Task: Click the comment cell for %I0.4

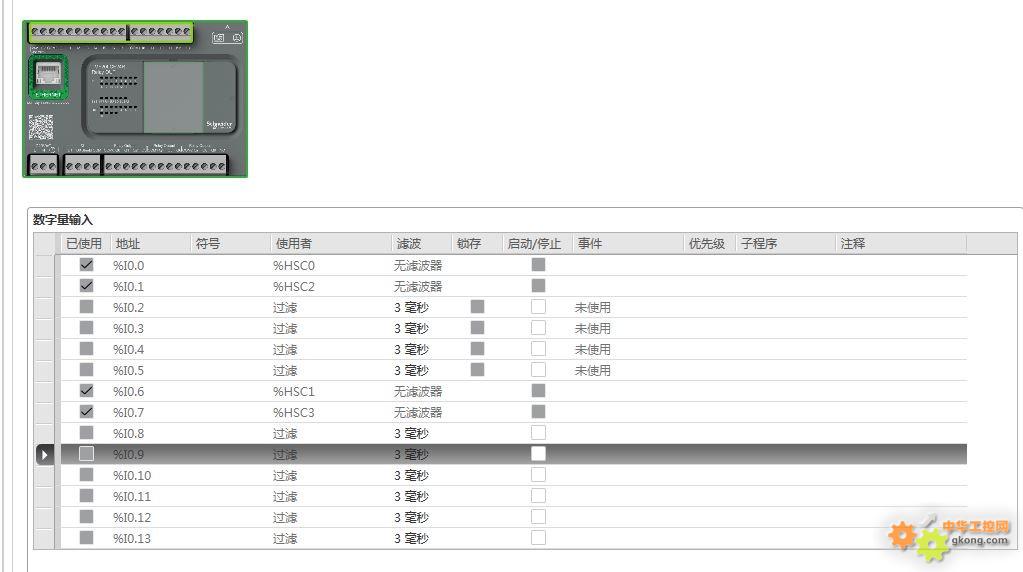Action: click(x=900, y=349)
